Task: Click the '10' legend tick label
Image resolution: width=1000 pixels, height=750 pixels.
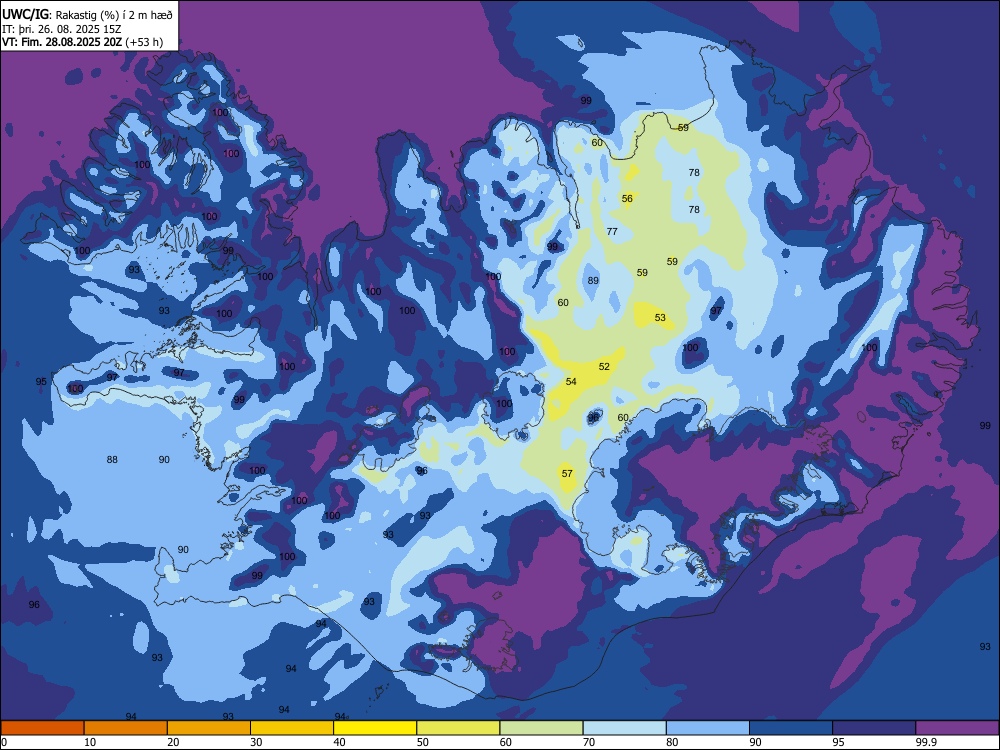Action: (90, 742)
